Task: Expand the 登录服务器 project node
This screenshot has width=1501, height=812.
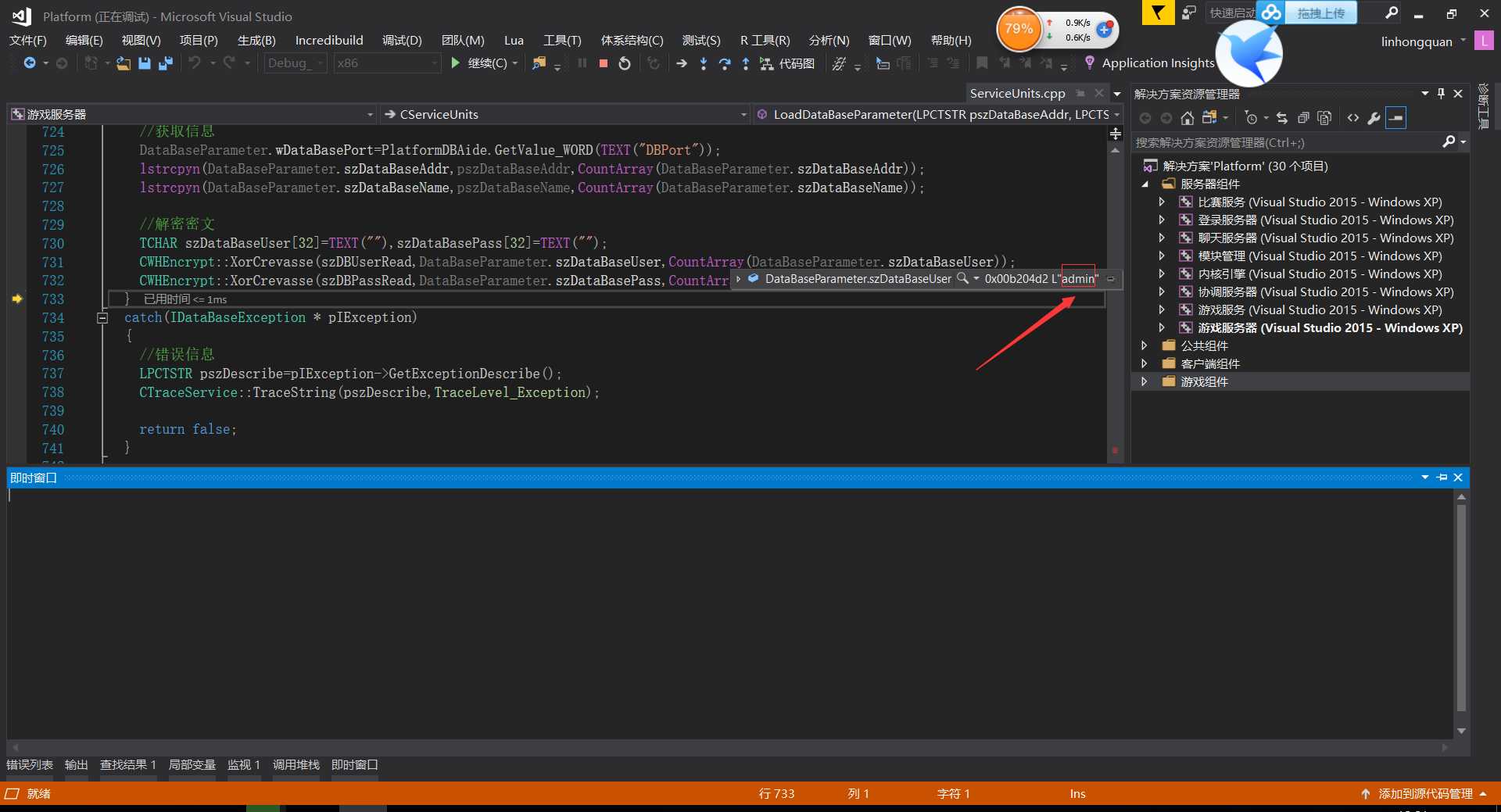Action: pyautogui.click(x=1162, y=220)
